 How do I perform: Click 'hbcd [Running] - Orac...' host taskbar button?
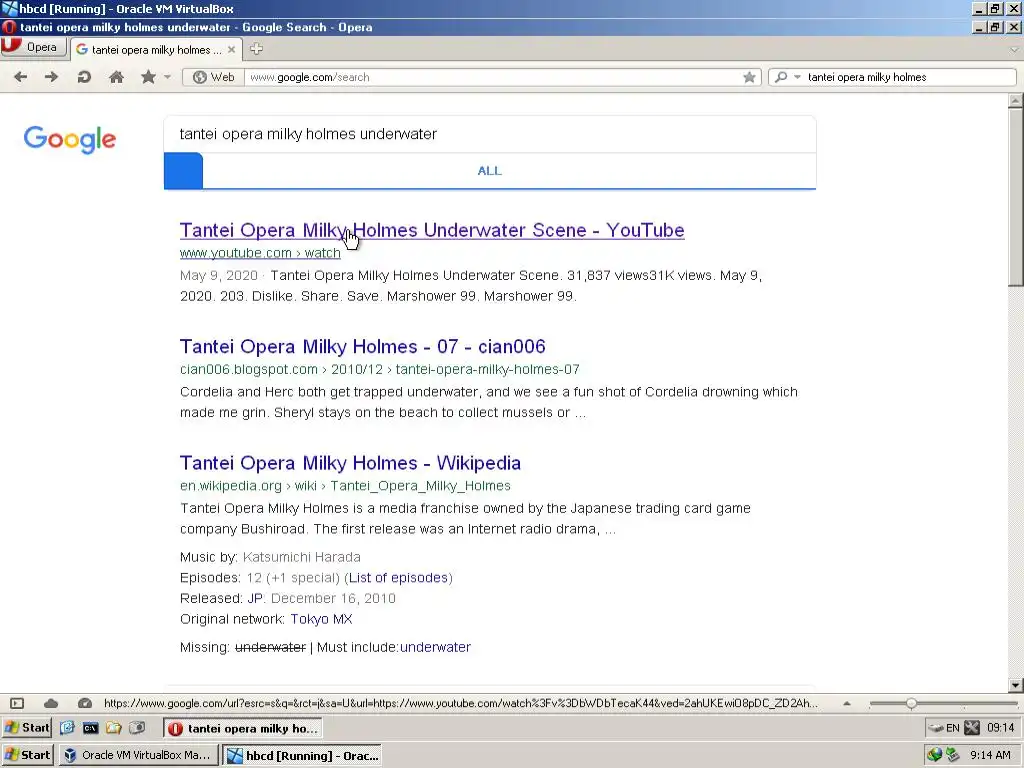tap(303, 755)
